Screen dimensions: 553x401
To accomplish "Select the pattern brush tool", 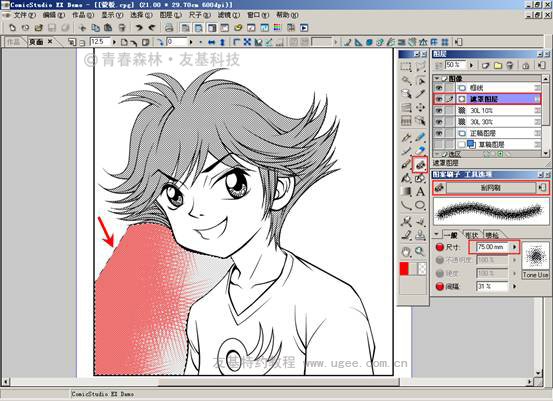I will pos(420,164).
